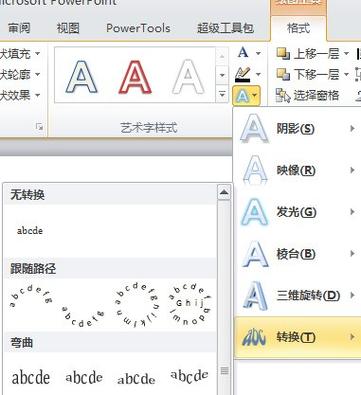Click the reflection effect A icon

(x=255, y=170)
